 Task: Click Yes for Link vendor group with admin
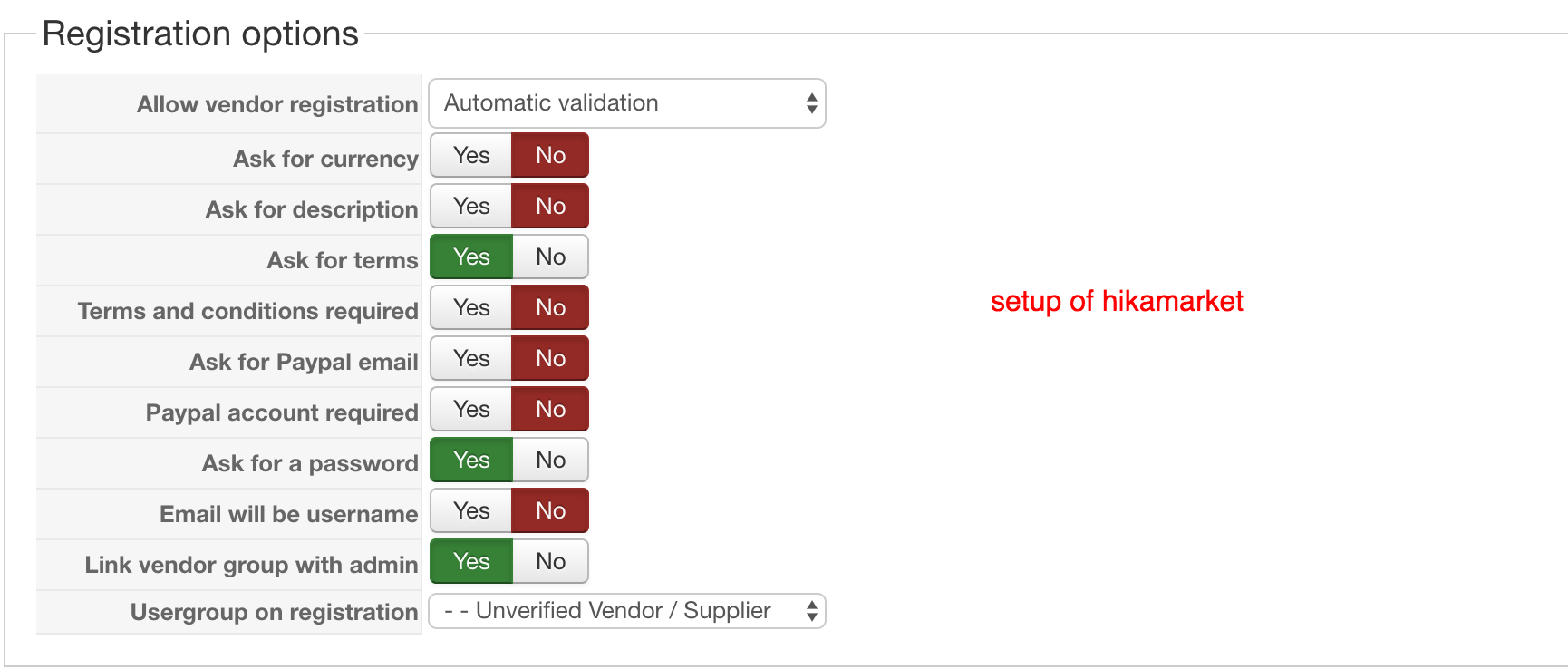tap(471, 562)
